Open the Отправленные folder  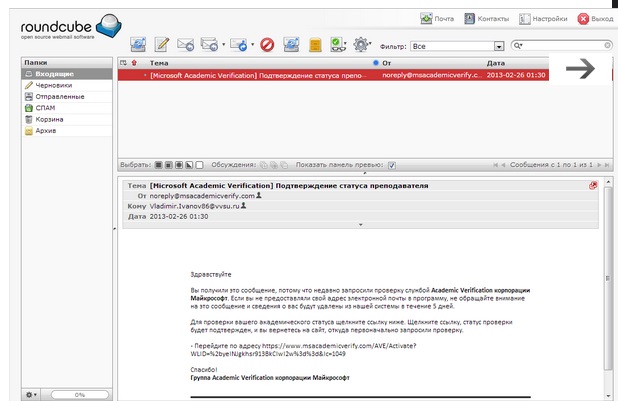tap(67, 97)
